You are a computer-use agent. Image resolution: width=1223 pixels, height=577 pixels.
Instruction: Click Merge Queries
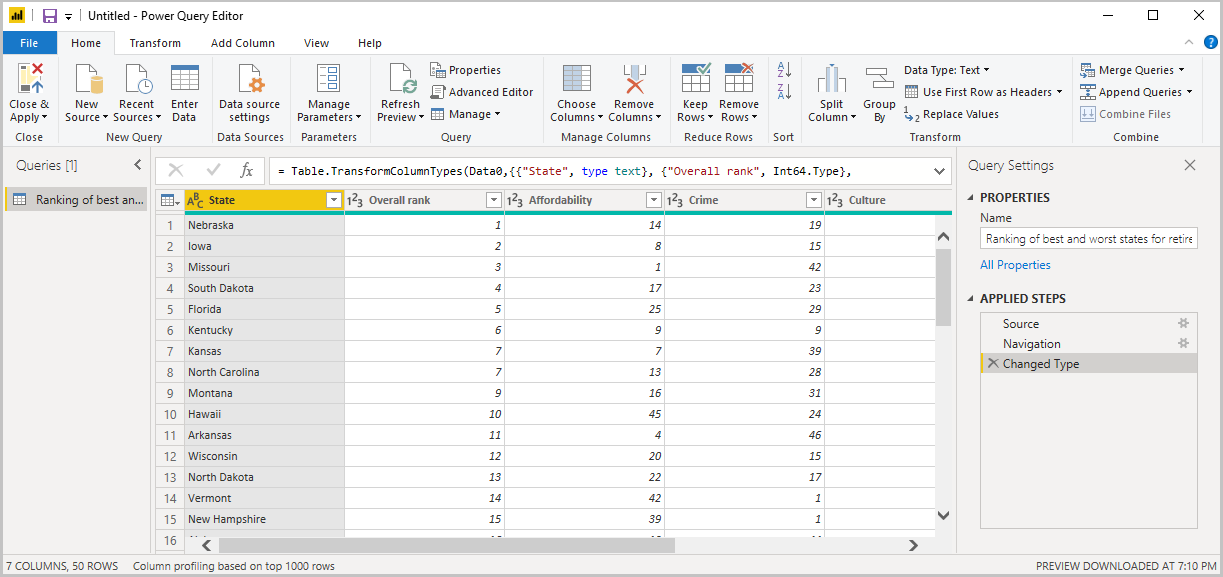tap(1132, 70)
